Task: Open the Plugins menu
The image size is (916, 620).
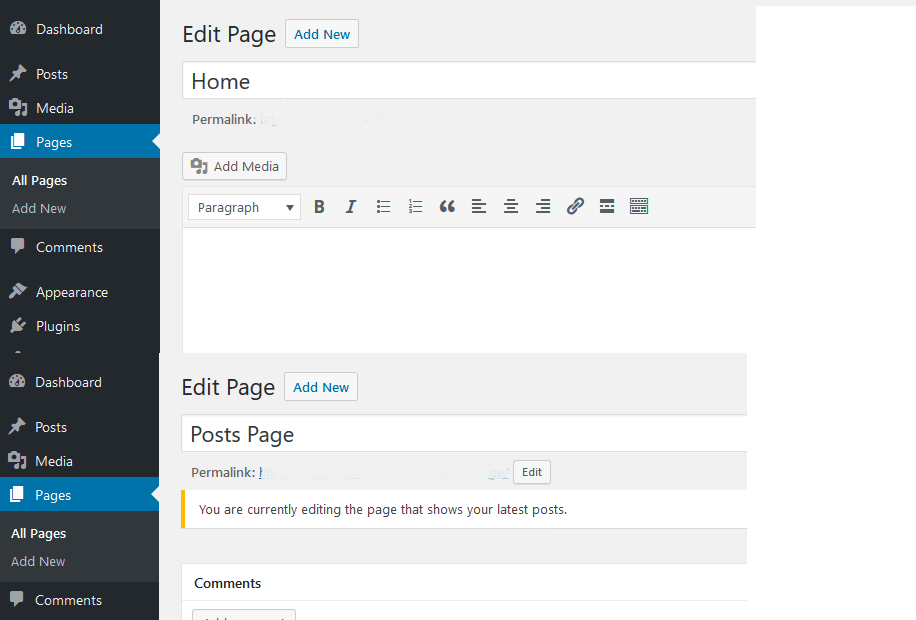Action: [x=55, y=325]
